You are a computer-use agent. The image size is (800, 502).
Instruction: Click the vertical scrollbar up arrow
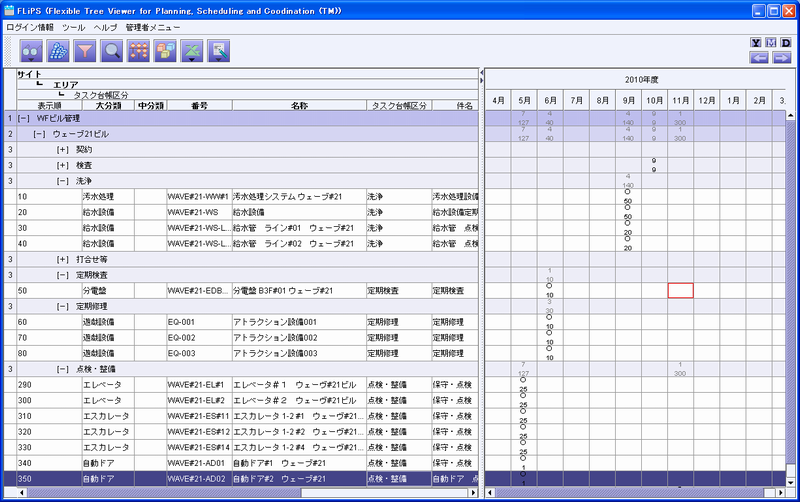pyautogui.click(x=790, y=116)
